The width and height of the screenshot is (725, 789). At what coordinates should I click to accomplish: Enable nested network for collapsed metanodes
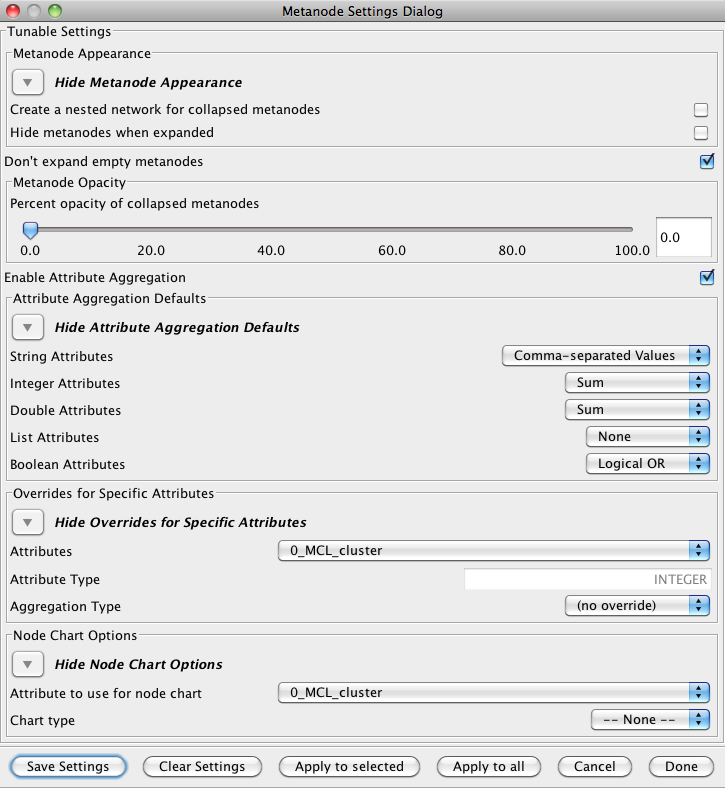pyautogui.click(x=701, y=109)
